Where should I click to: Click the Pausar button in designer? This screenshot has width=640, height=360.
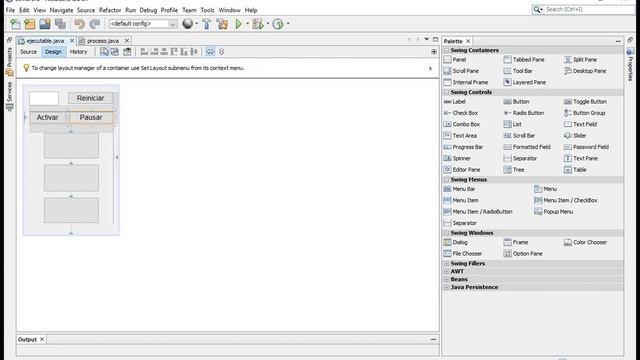coord(91,118)
